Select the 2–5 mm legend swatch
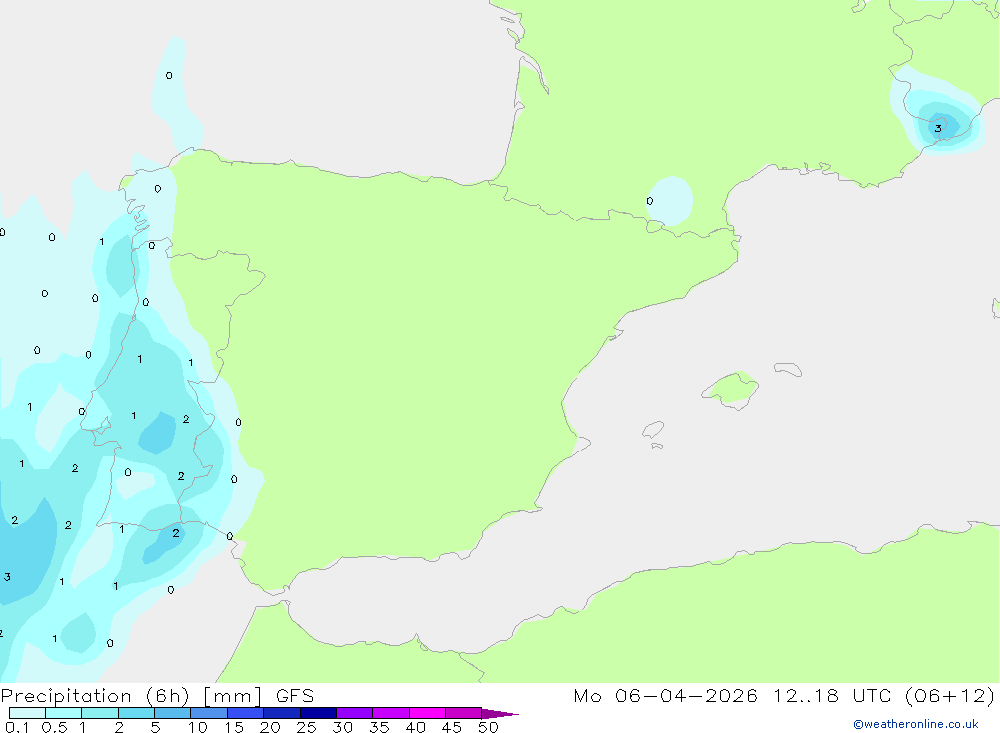 136,713
